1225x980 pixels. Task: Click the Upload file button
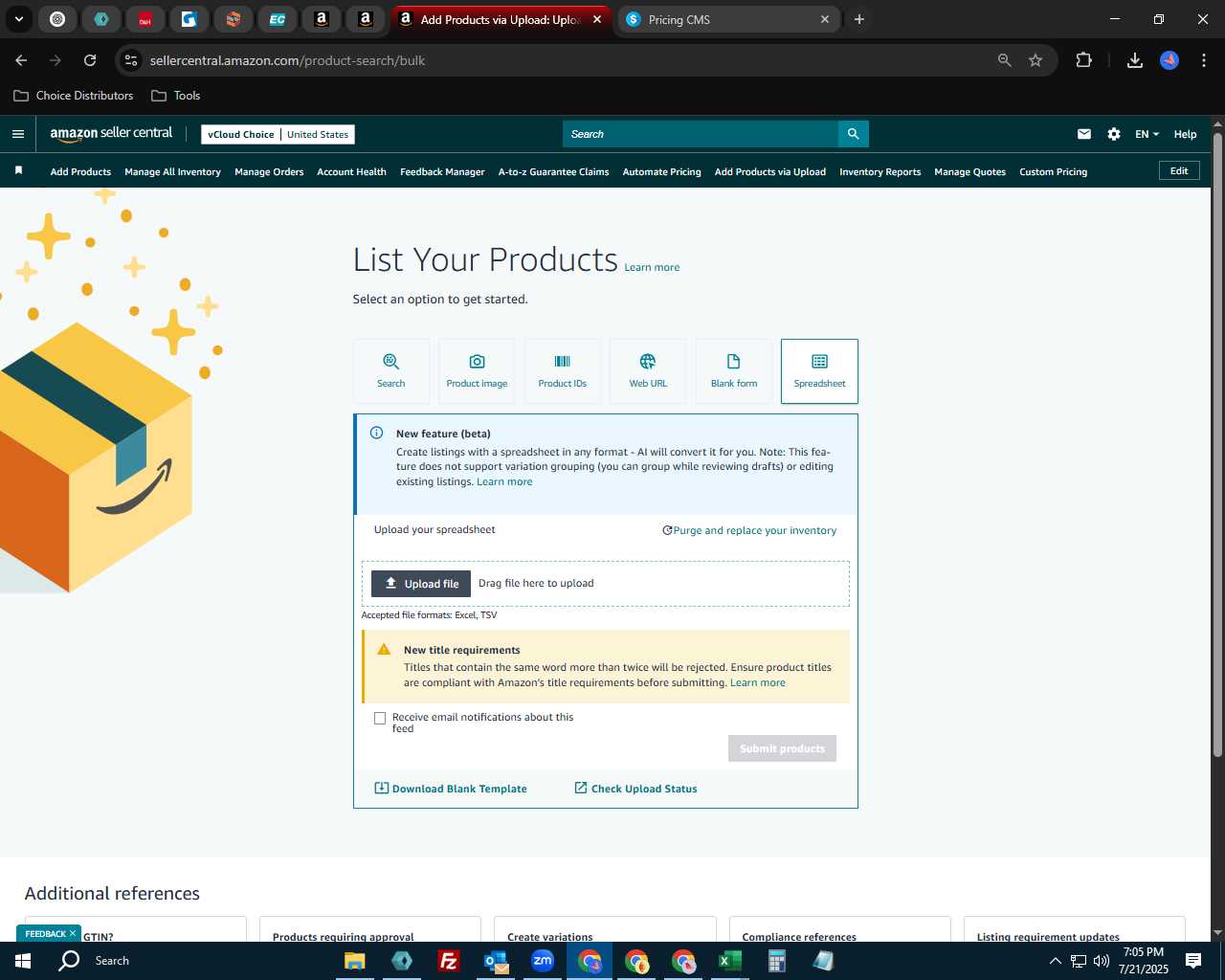point(421,584)
